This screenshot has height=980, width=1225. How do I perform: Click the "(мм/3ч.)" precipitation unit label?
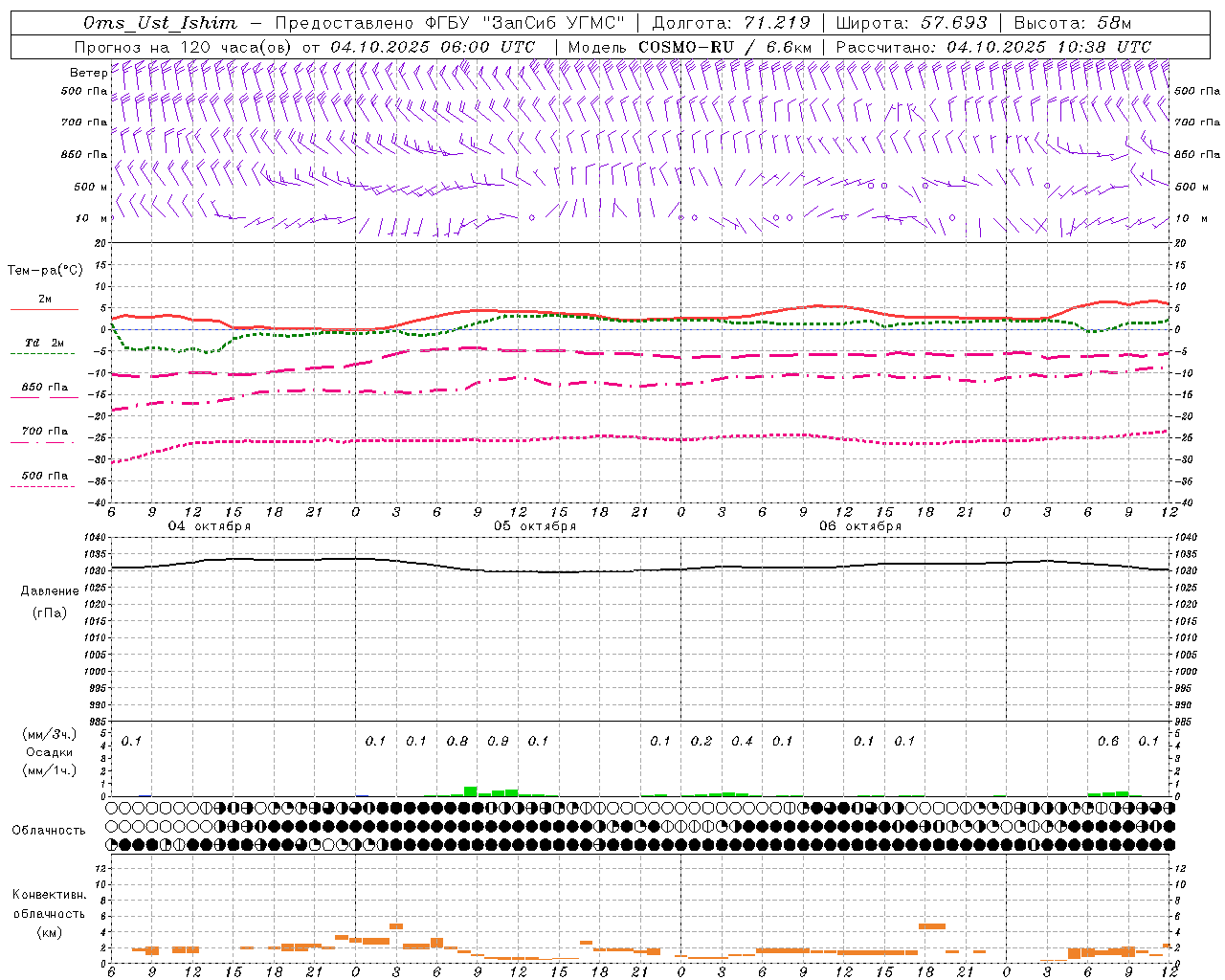[x=50, y=734]
